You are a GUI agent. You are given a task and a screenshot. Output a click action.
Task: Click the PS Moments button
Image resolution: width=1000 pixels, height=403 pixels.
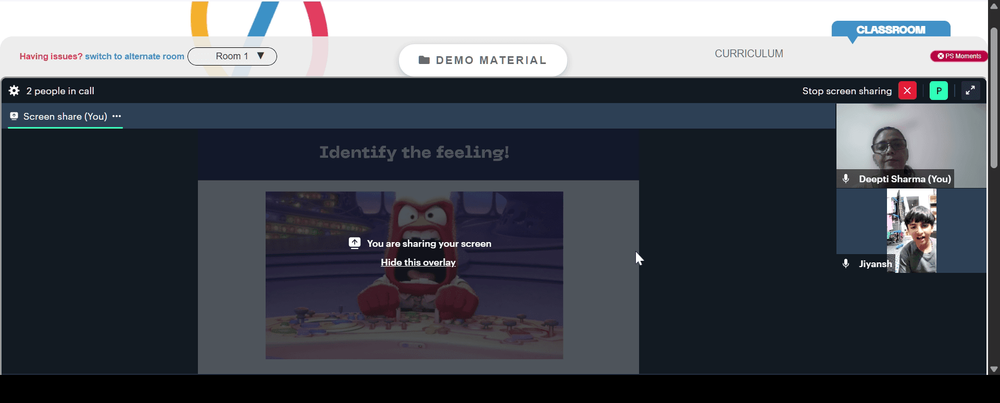(x=959, y=56)
